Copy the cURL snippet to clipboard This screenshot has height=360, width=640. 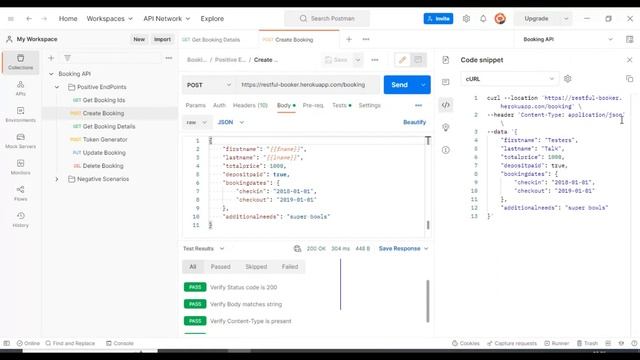click(629, 79)
